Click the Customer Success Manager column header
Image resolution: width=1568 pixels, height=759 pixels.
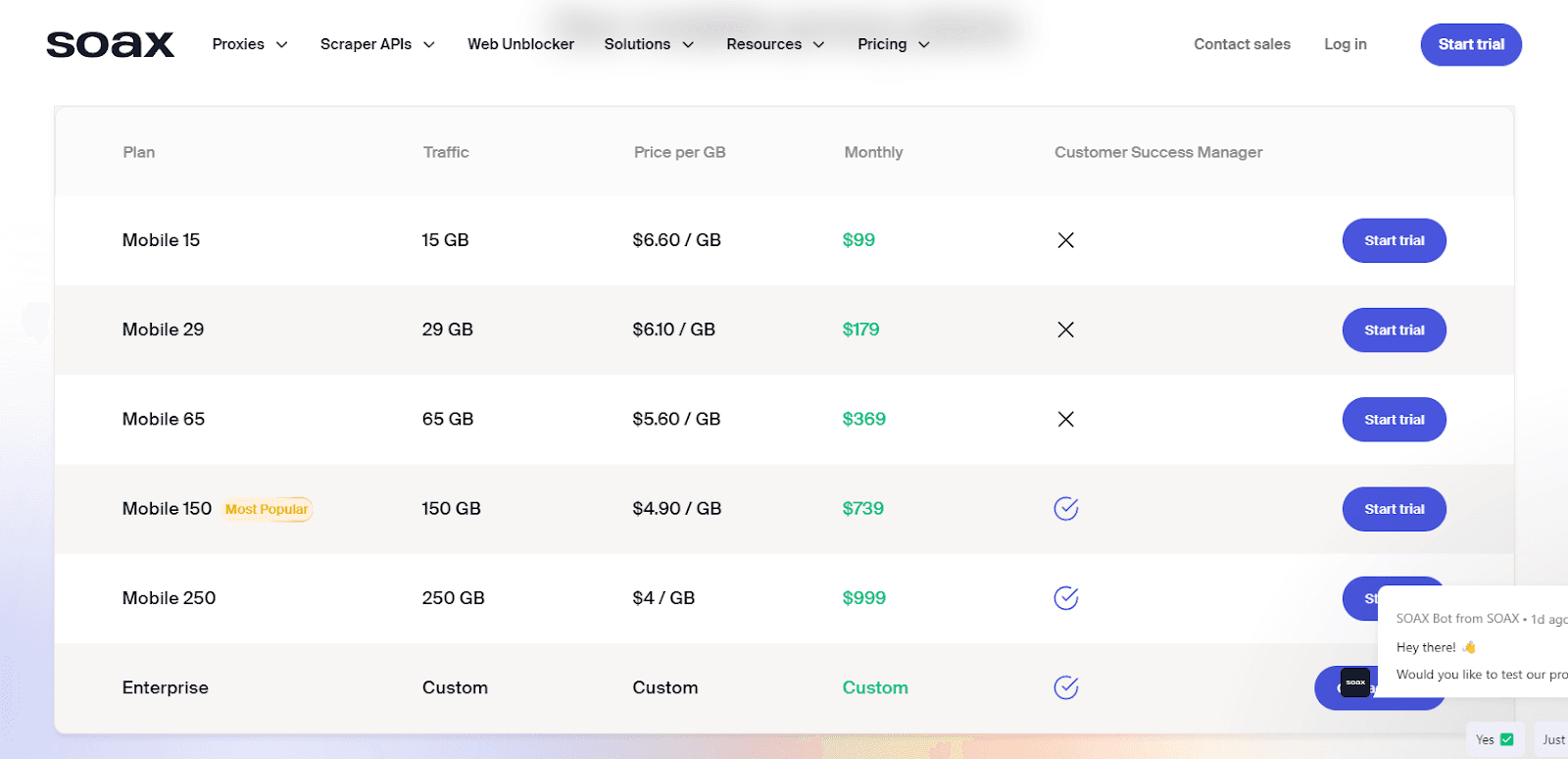(1158, 152)
